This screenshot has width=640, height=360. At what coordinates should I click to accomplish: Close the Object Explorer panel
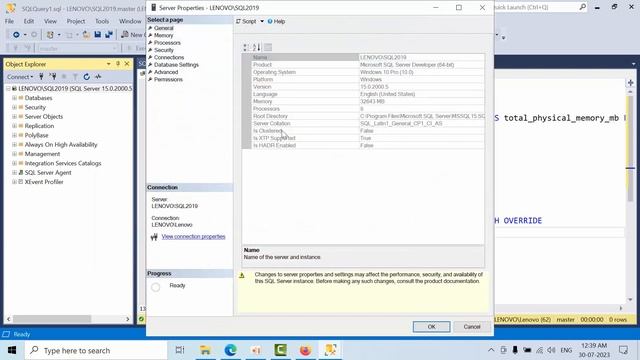pyautogui.click(x=127, y=64)
